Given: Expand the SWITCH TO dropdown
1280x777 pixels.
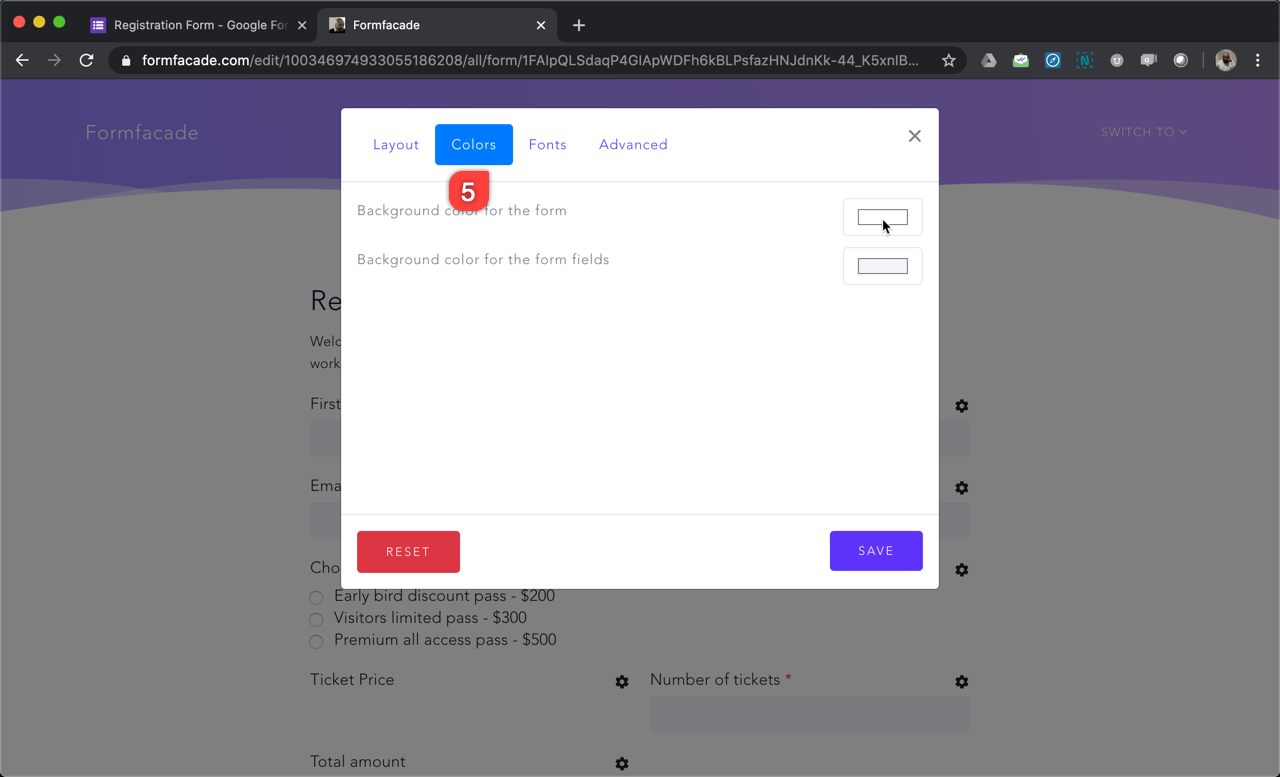Looking at the screenshot, I should [1143, 132].
